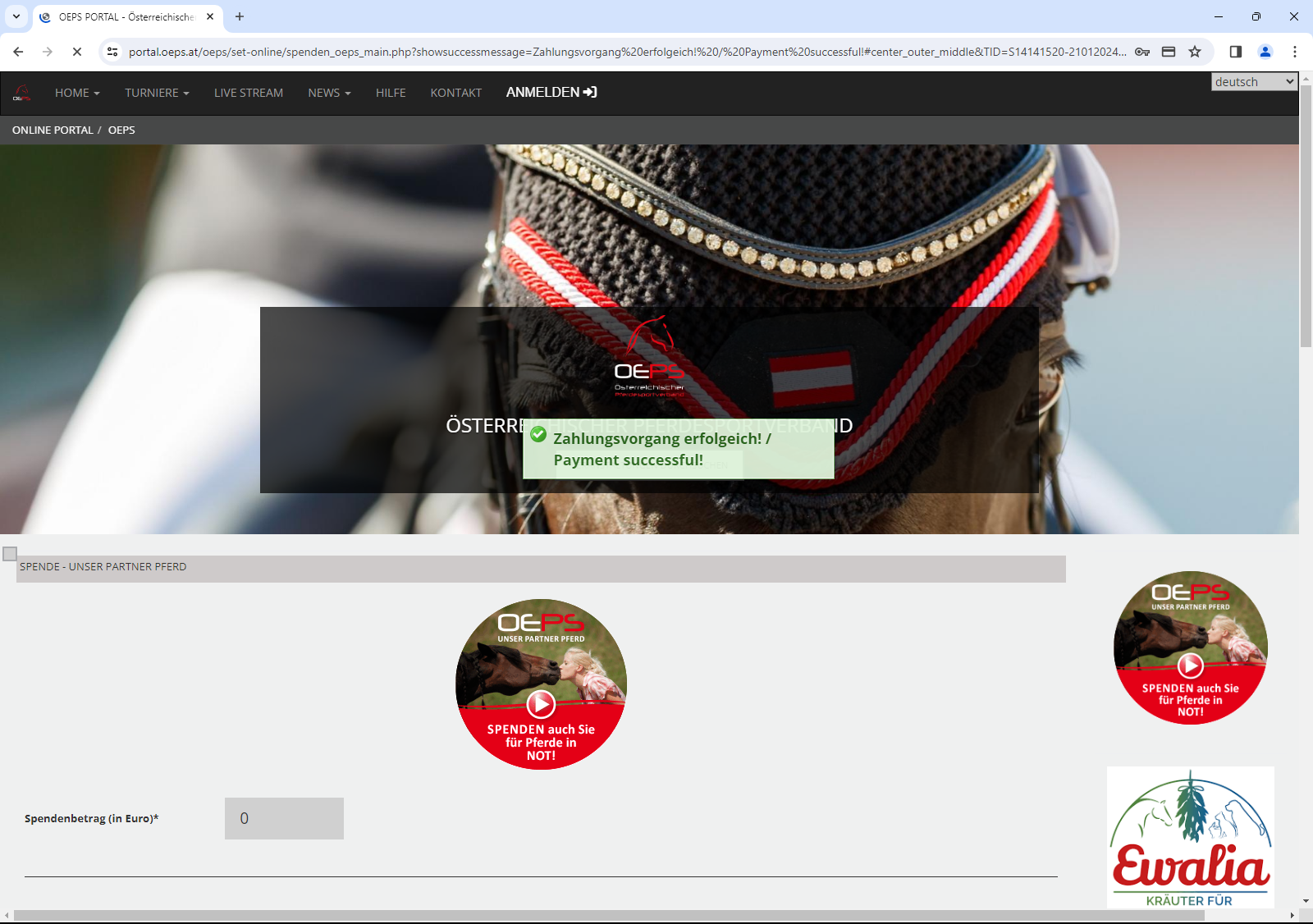1313x924 pixels.
Task: Click the scroll right arrow
Action: click(1292, 915)
